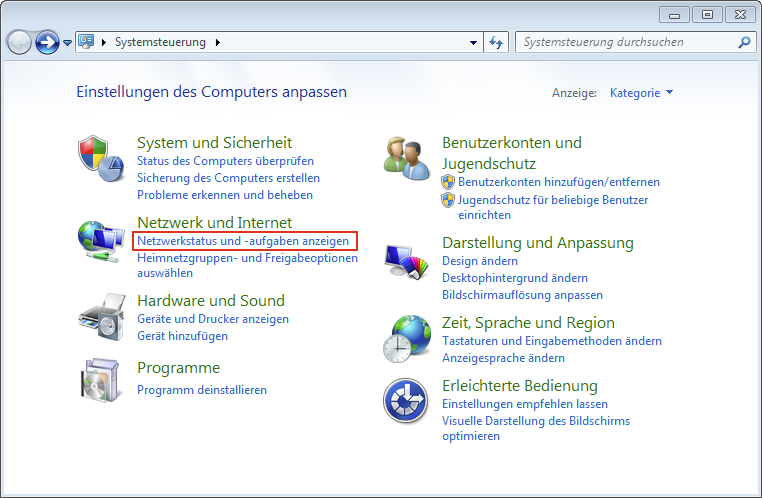Click Desktophintergrund ändern link

pyautogui.click(x=515, y=278)
